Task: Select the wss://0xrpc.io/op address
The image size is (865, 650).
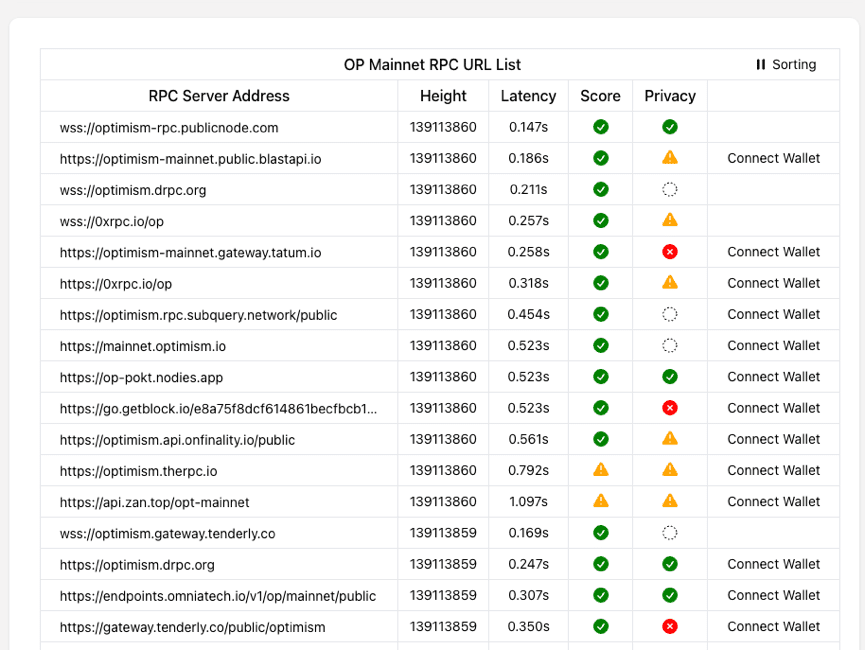Action: (112, 221)
